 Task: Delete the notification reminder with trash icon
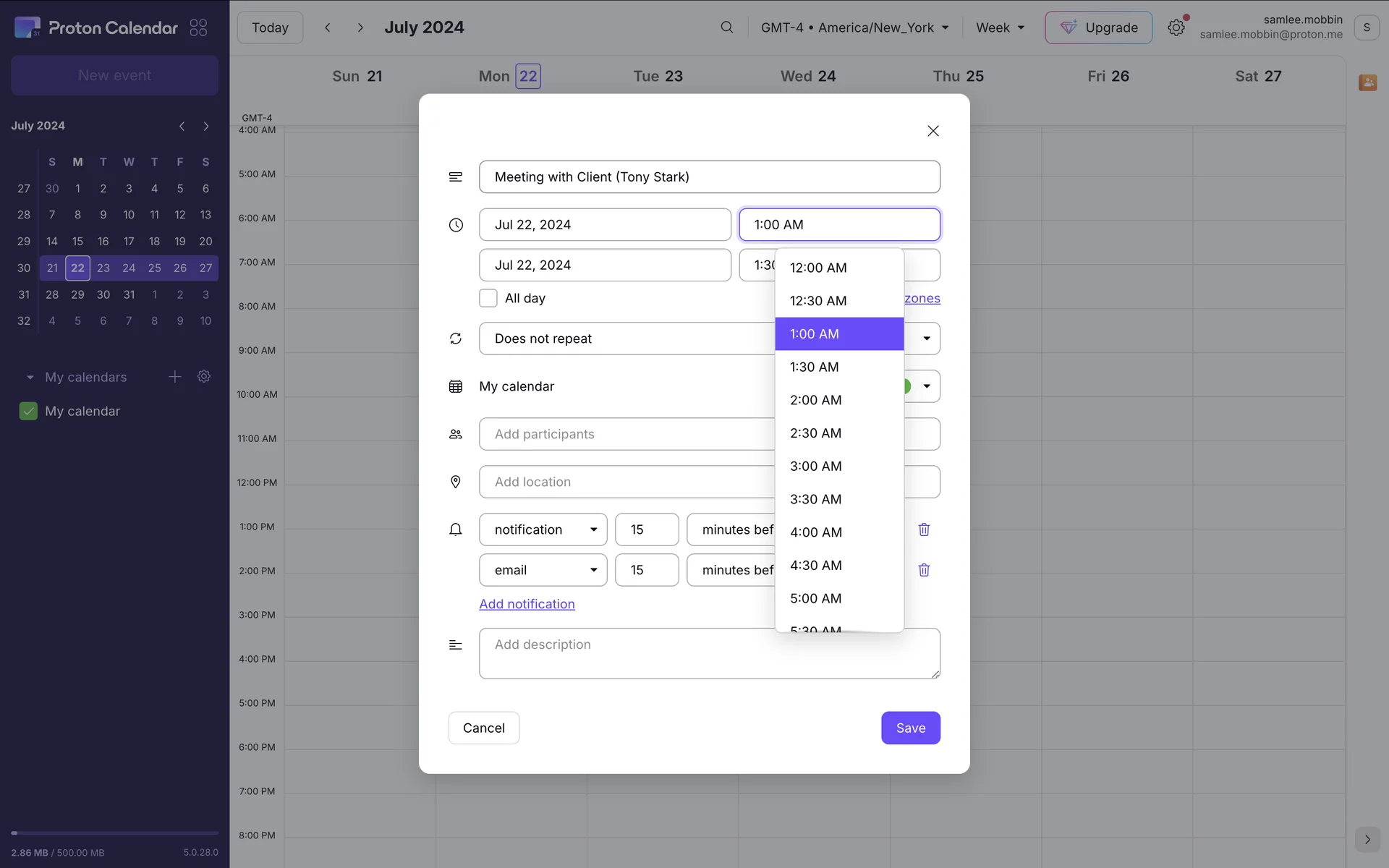[x=924, y=529]
